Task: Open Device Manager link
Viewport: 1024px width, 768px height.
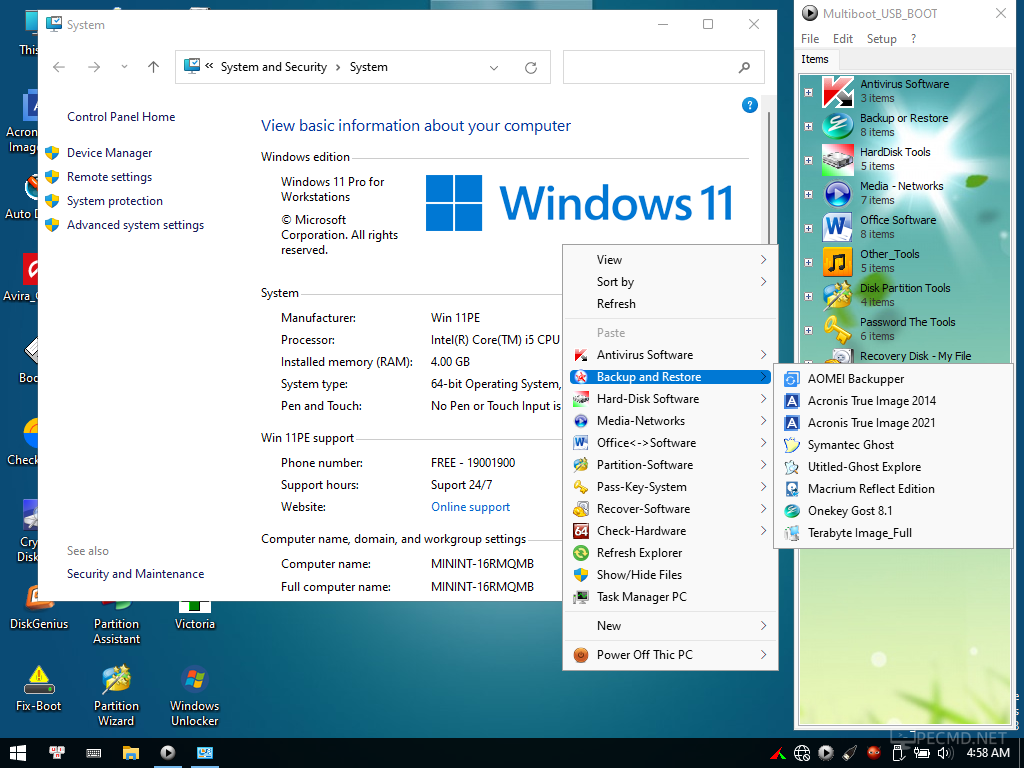Action: click(x=110, y=153)
